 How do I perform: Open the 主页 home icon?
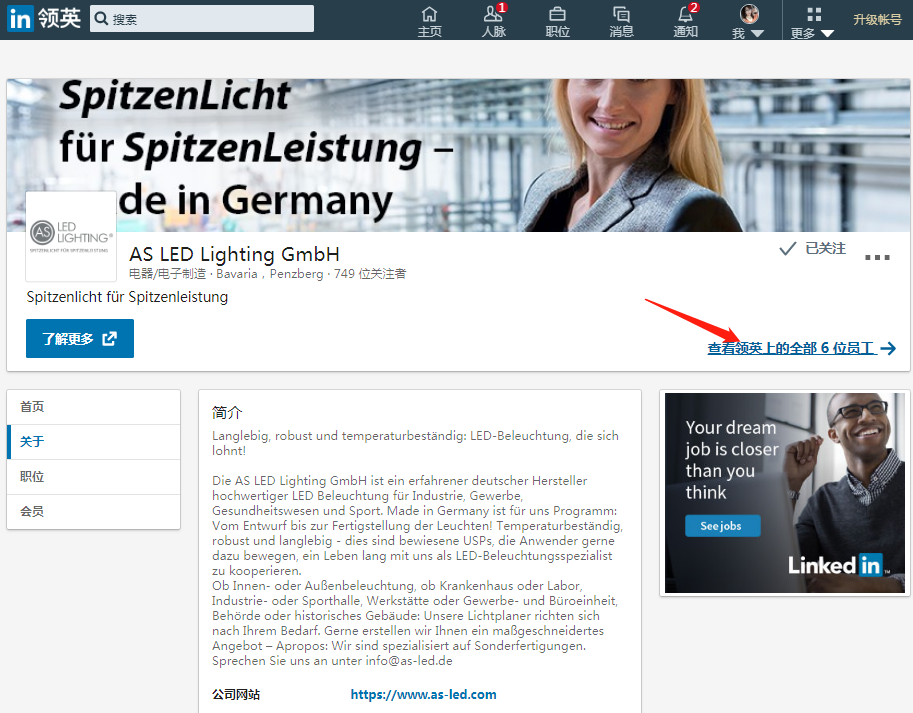pyautogui.click(x=430, y=22)
